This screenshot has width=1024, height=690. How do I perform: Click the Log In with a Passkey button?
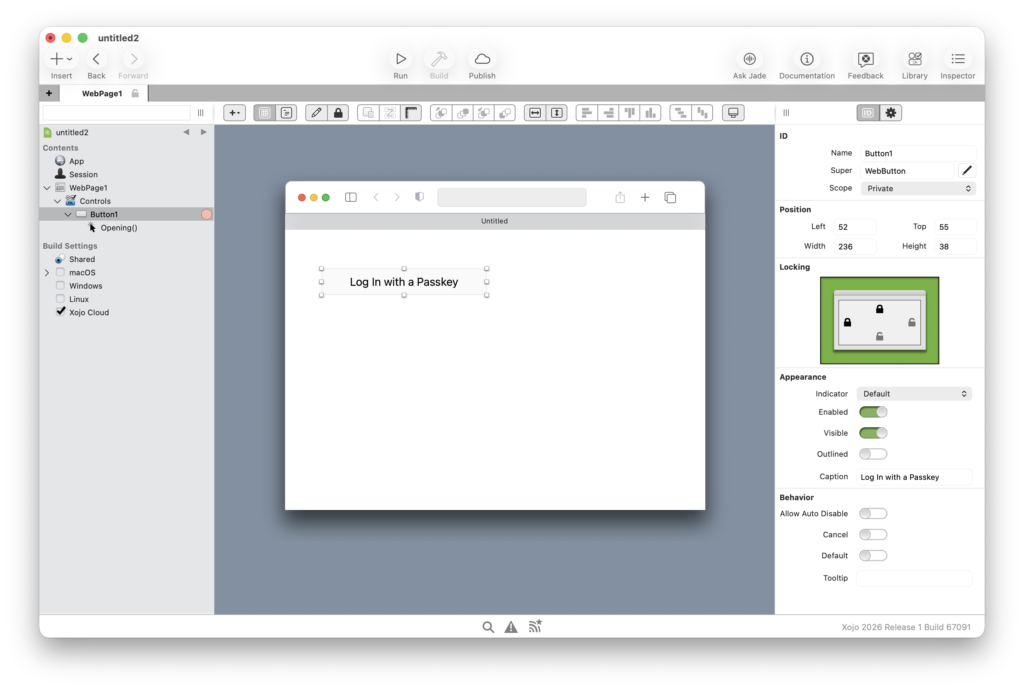pyautogui.click(x=404, y=282)
